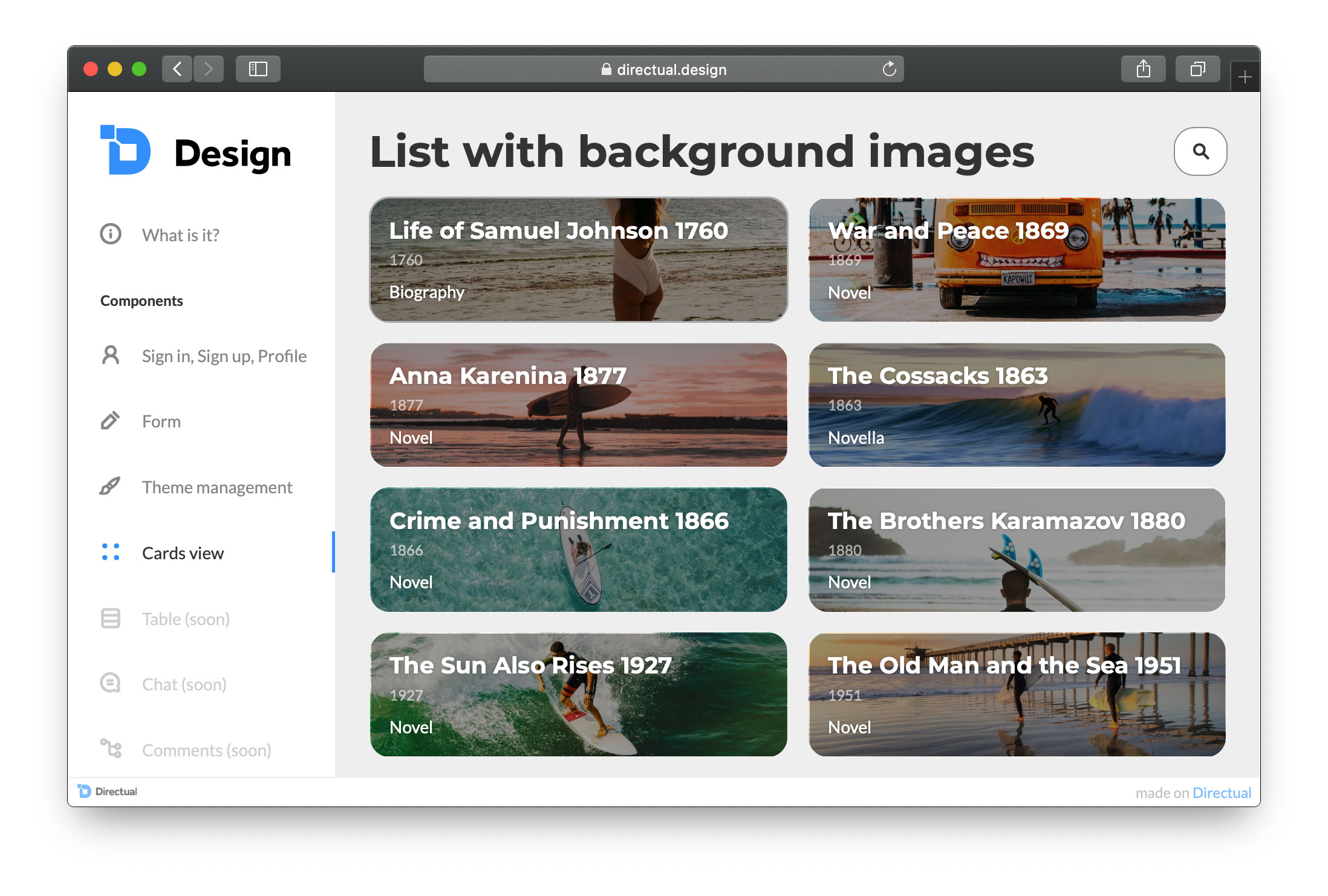Screen dimensions: 1328x896
Task: Open Sign in, Sign up, Profile menu item
Action: pos(224,356)
